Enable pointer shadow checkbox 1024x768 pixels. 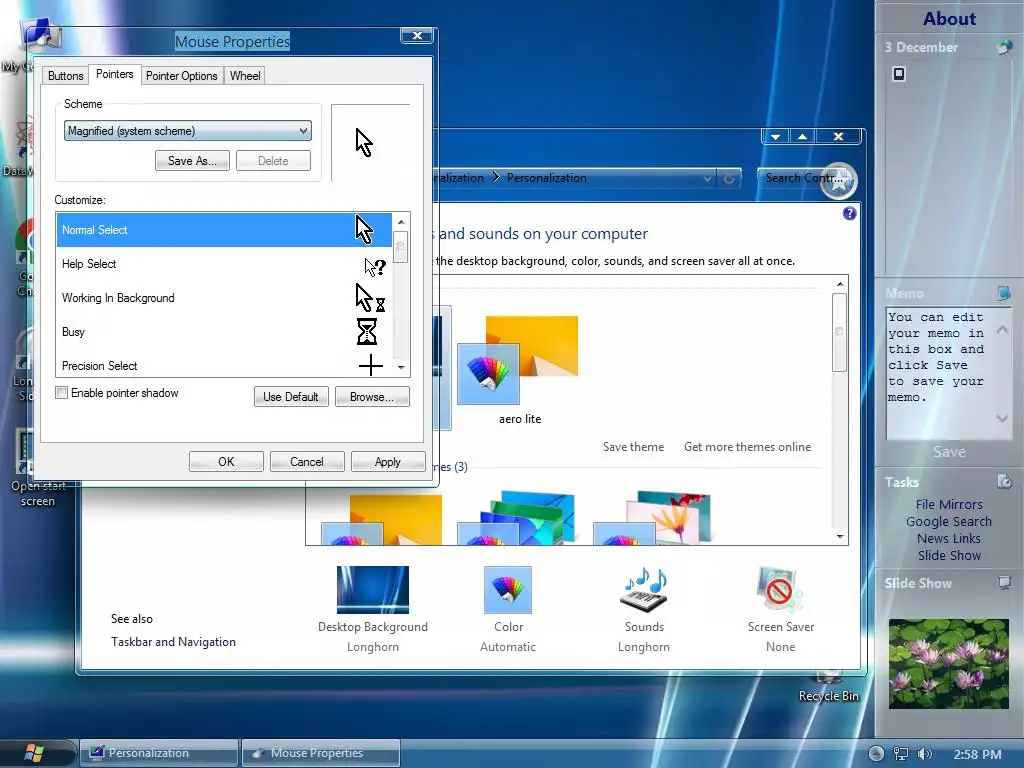61,392
